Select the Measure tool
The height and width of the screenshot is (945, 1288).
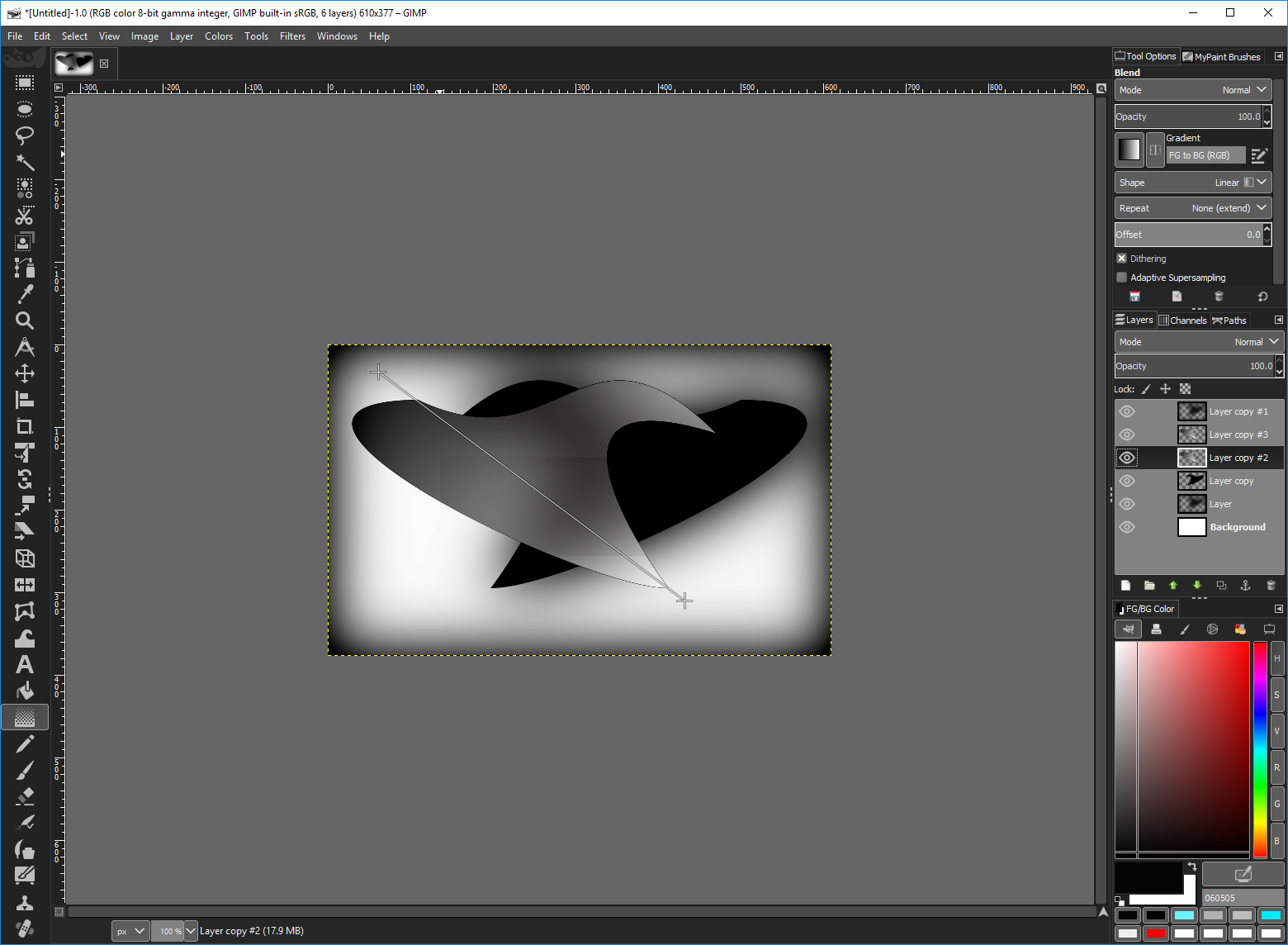(25, 347)
